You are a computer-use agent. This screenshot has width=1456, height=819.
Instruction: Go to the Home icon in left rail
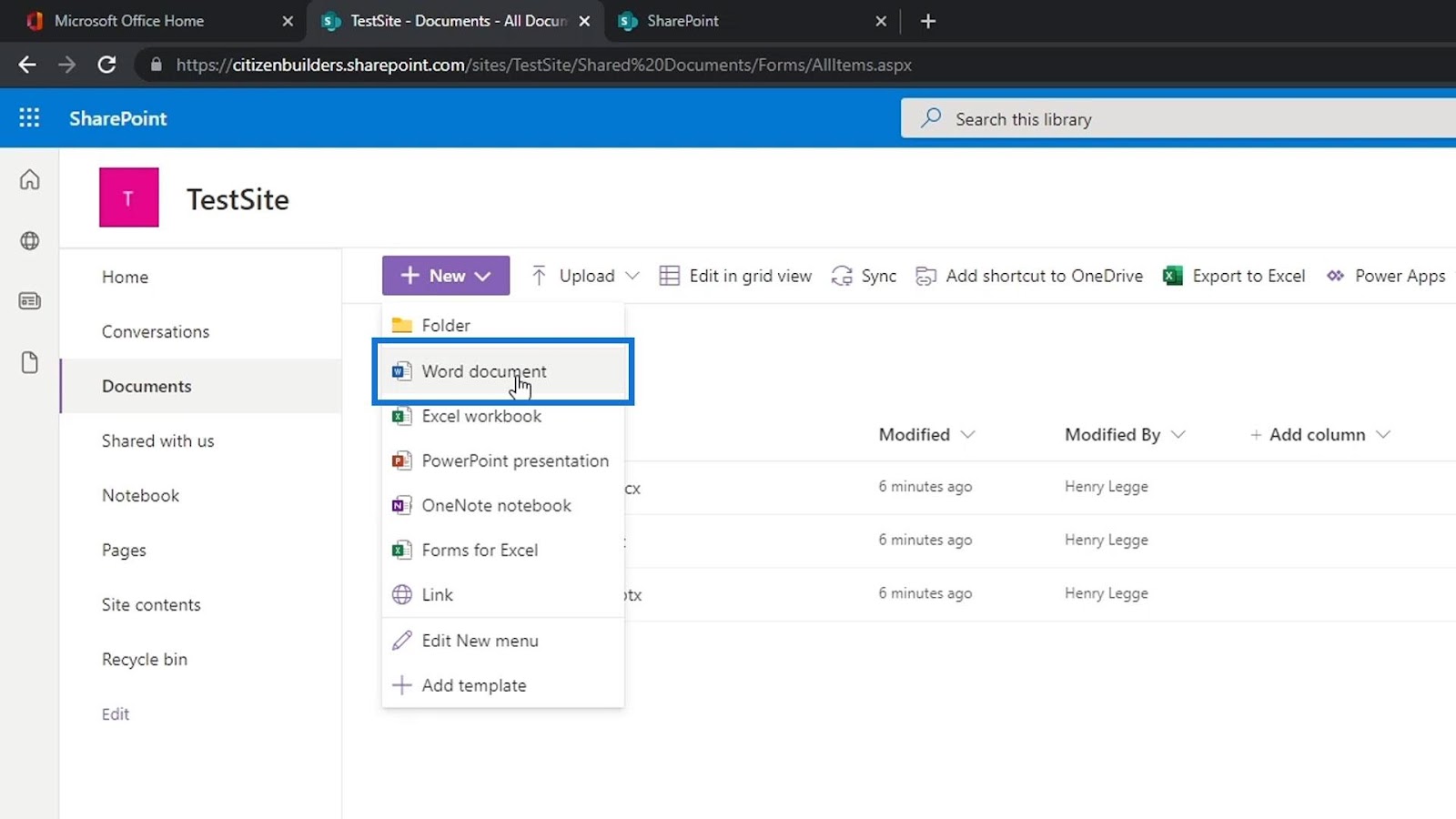[x=30, y=180]
